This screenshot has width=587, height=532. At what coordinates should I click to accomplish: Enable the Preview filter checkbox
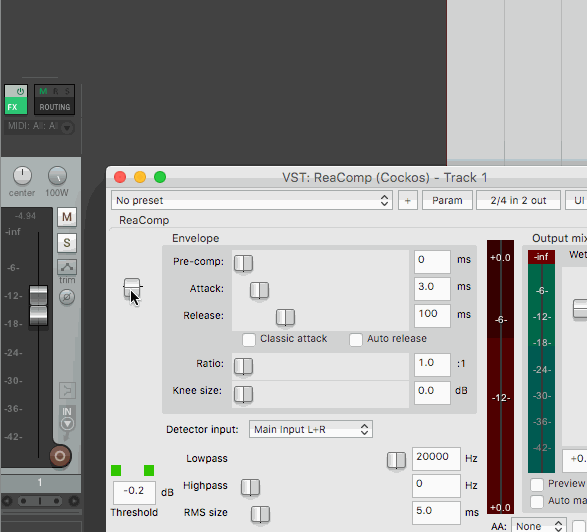pos(537,484)
